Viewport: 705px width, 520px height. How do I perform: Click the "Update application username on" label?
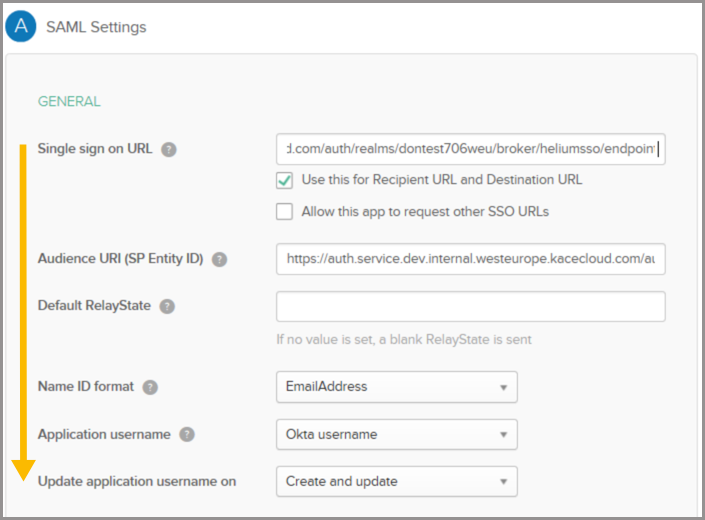(x=137, y=481)
